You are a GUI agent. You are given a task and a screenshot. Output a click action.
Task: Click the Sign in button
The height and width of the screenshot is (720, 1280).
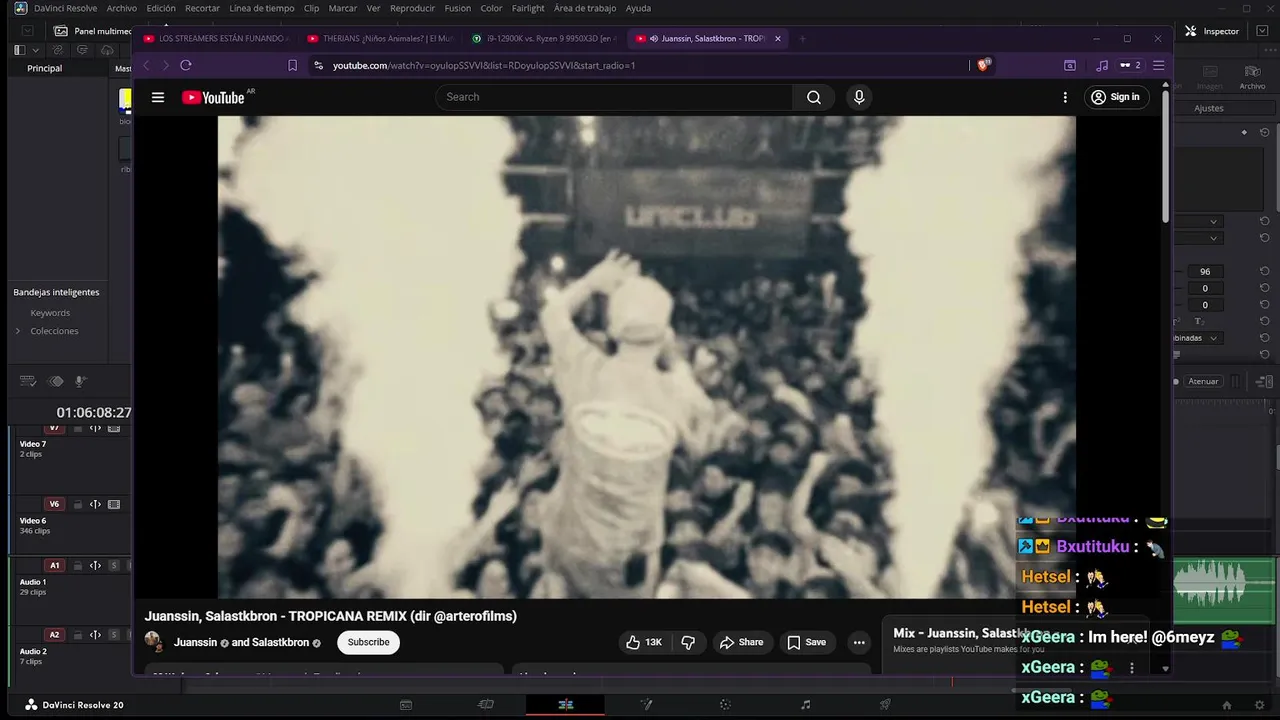click(x=1115, y=97)
